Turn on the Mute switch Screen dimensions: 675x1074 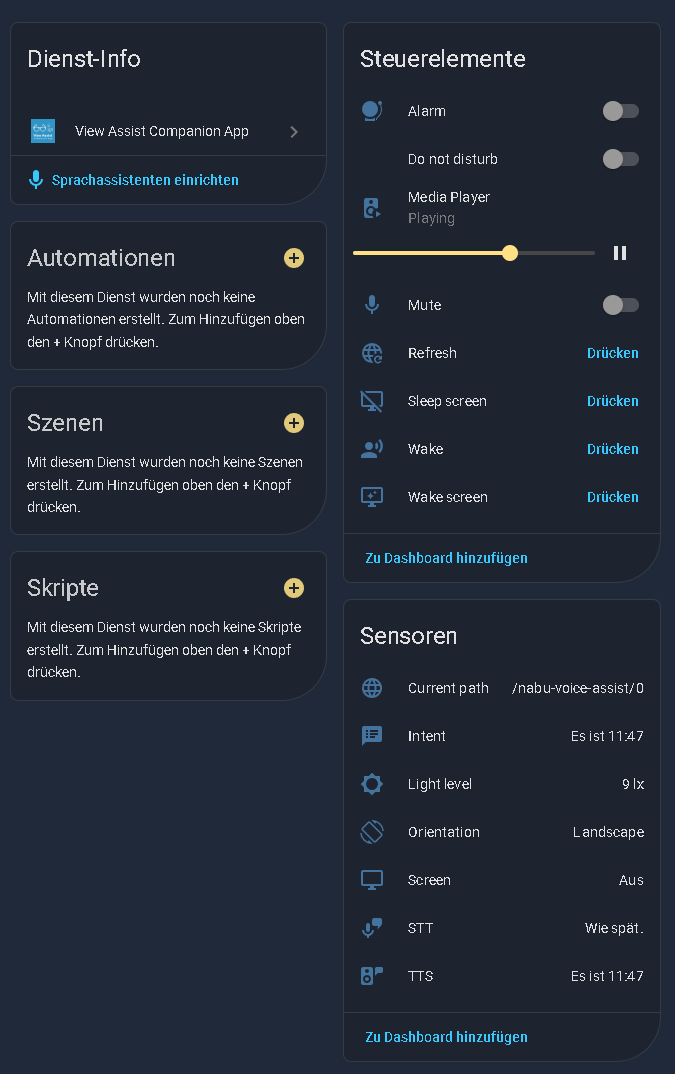point(620,305)
